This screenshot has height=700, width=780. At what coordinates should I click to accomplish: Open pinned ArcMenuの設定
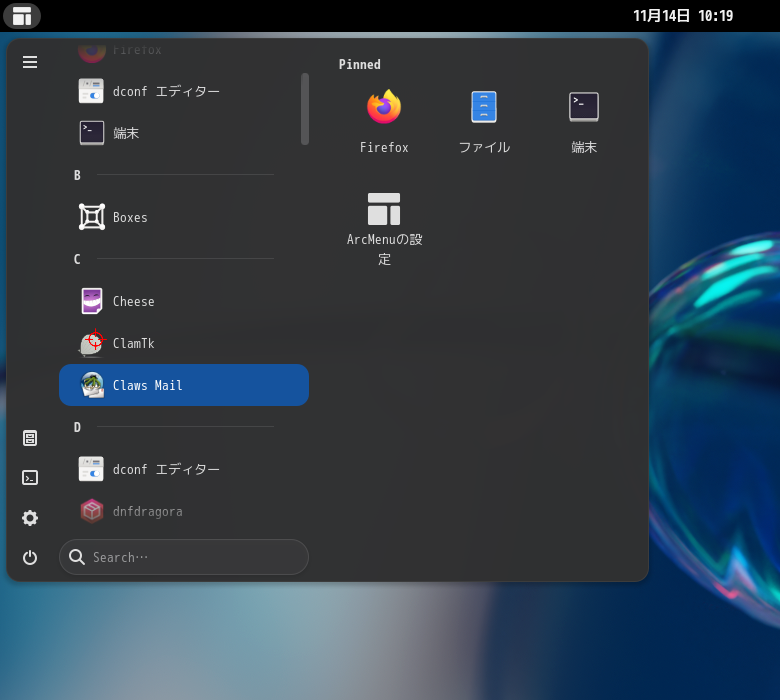click(384, 229)
